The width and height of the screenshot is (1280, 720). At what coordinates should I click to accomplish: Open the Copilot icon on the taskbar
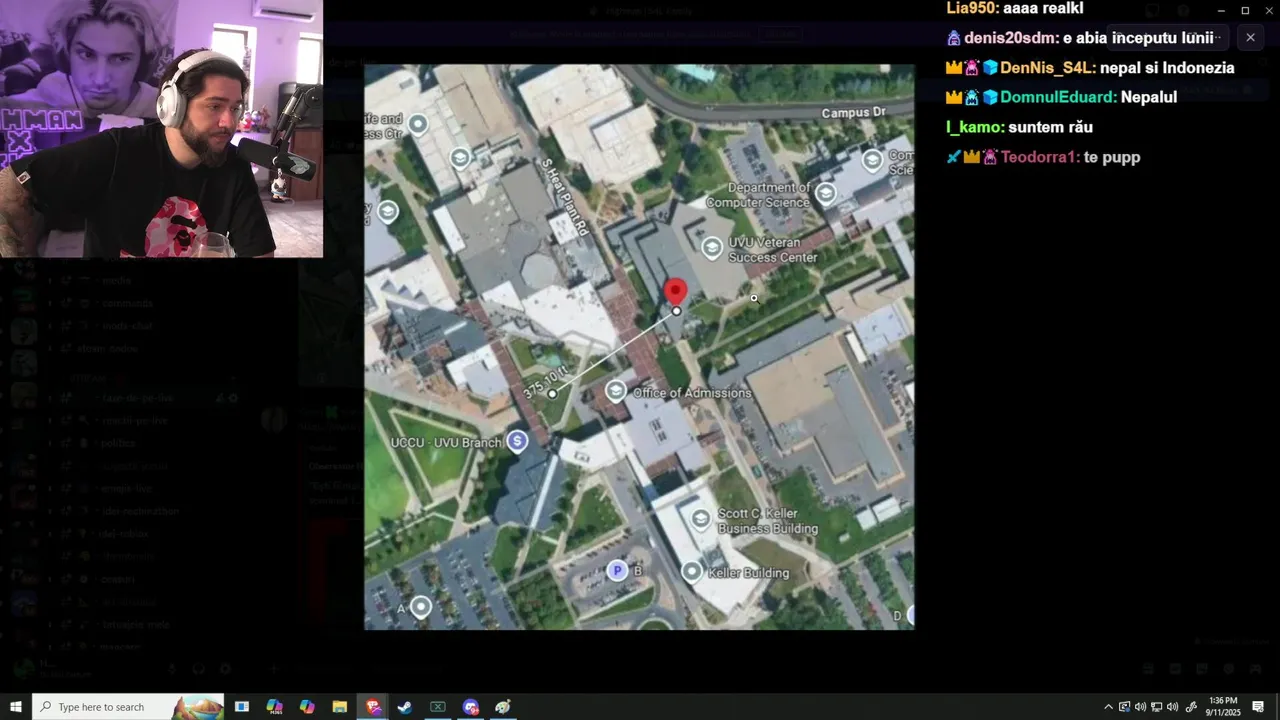(x=306, y=707)
